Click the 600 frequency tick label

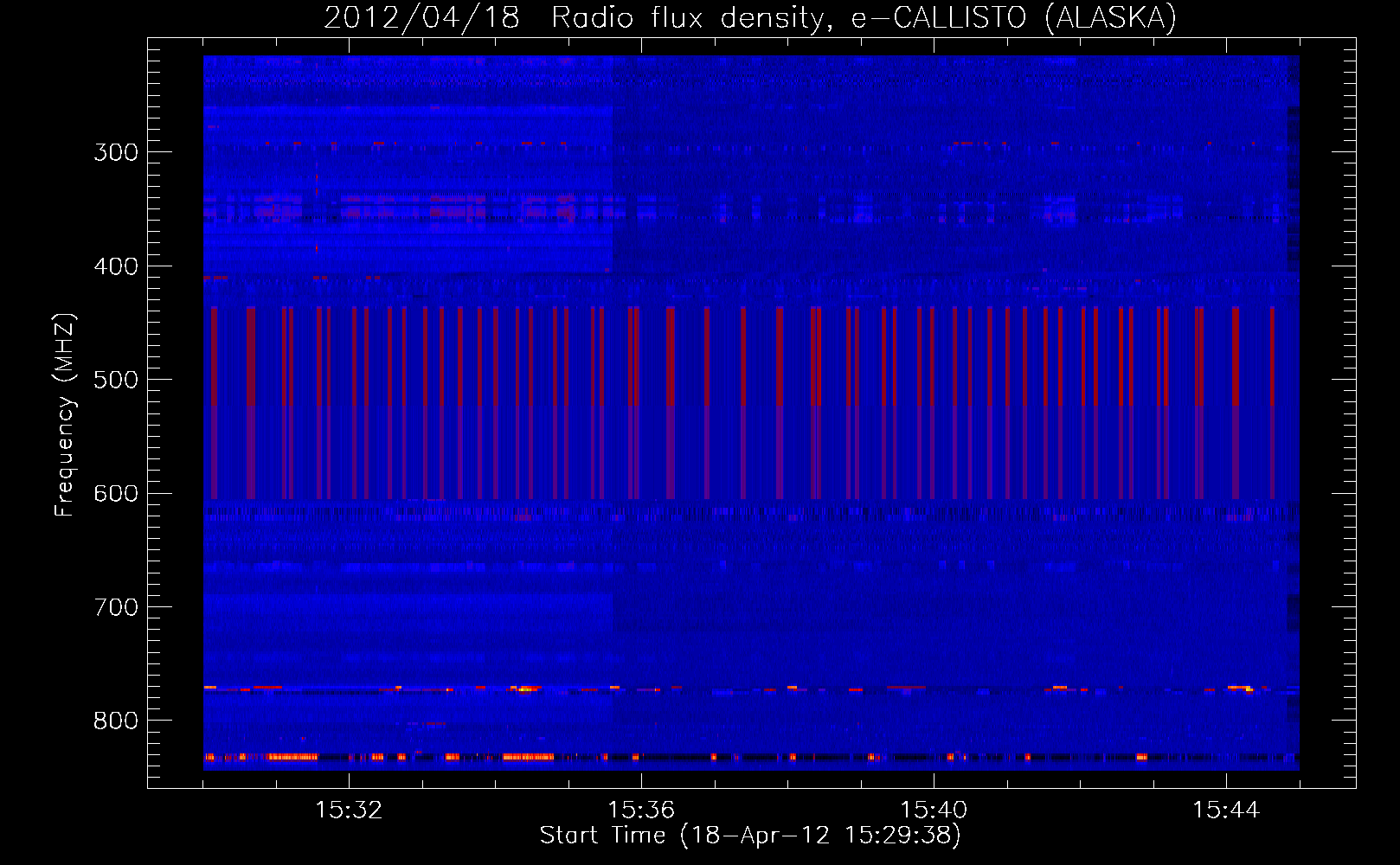tap(116, 494)
